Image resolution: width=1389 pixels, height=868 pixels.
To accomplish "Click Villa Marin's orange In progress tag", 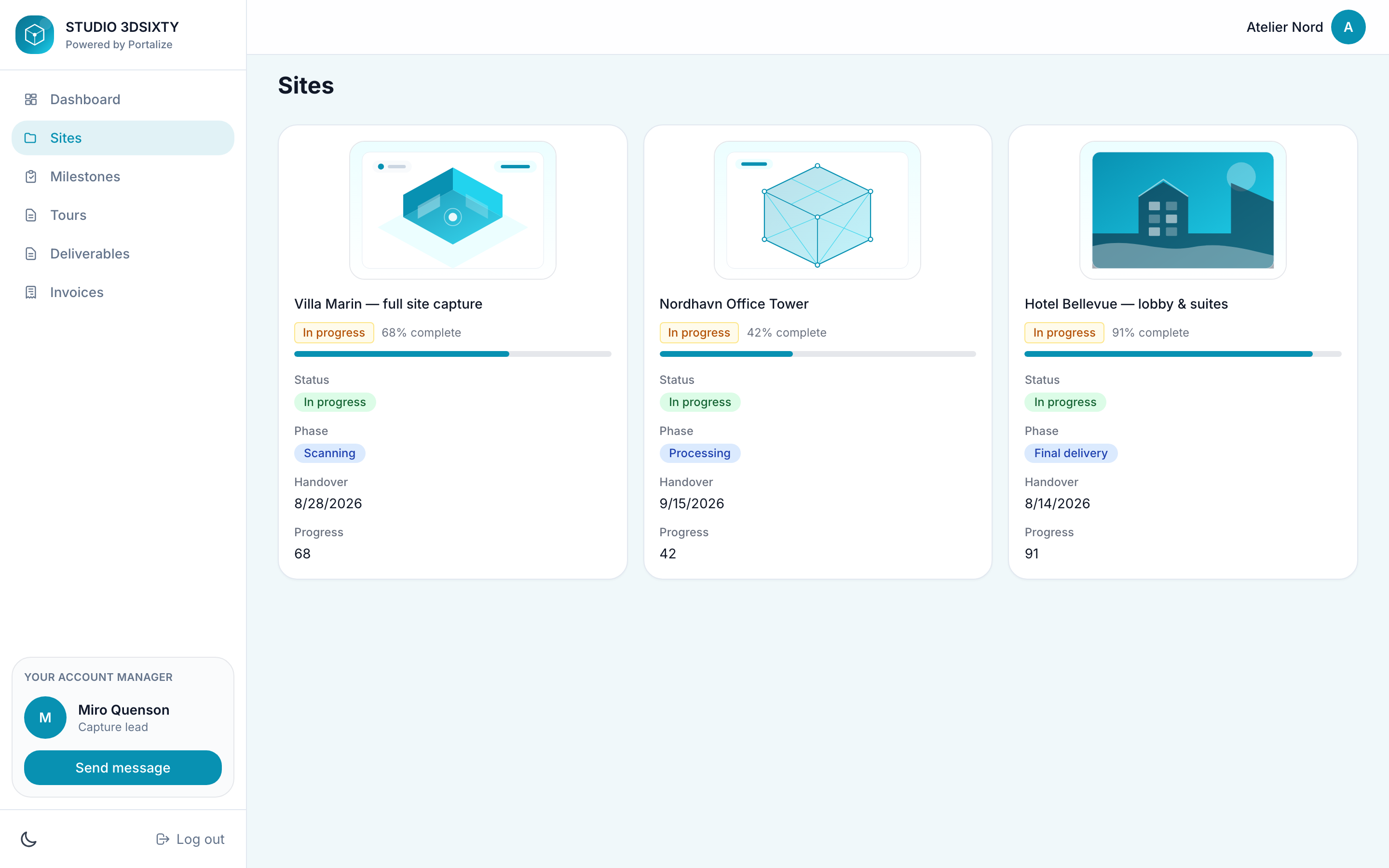I will [x=333, y=332].
